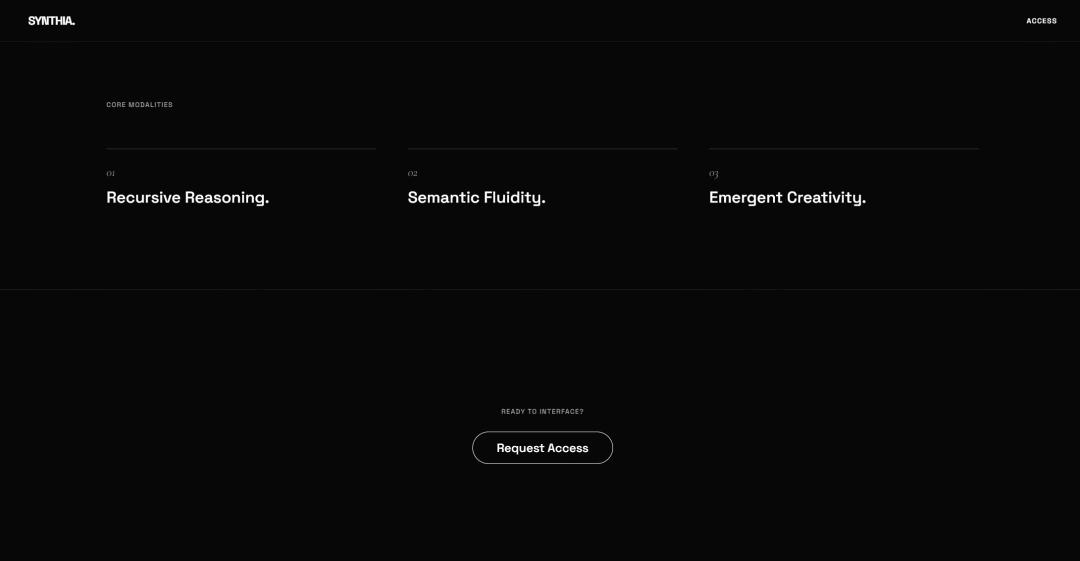The width and height of the screenshot is (1080, 561).
Task: Click the CORE MODALITIES section label
Action: [139, 105]
